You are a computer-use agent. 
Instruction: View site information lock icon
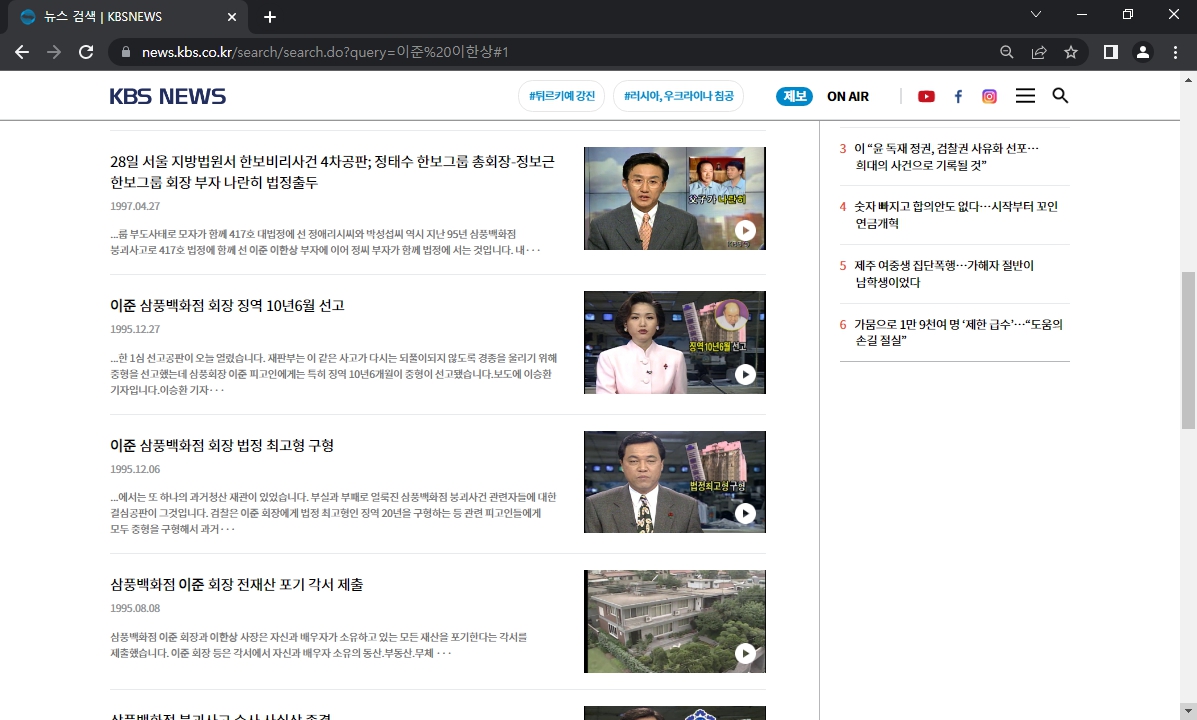125,52
